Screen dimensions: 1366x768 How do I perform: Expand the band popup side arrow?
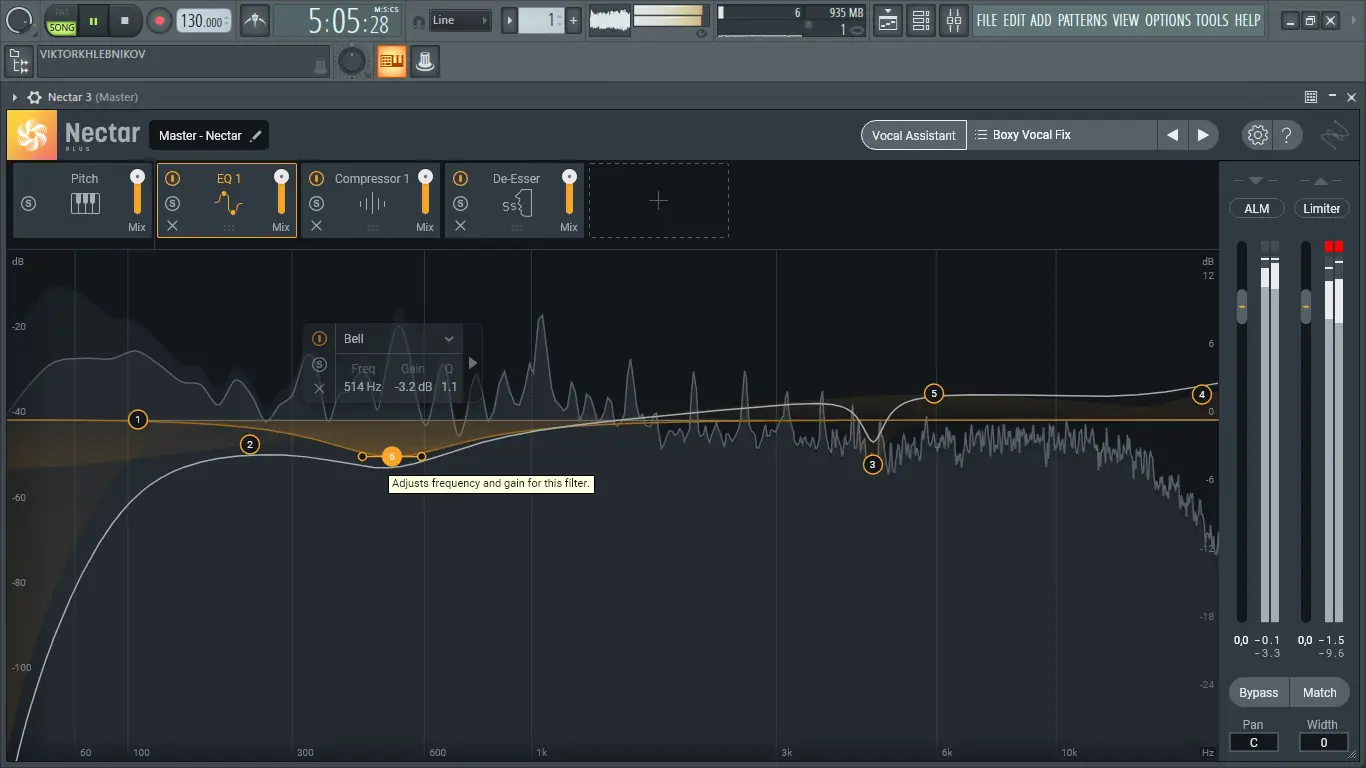coord(473,364)
